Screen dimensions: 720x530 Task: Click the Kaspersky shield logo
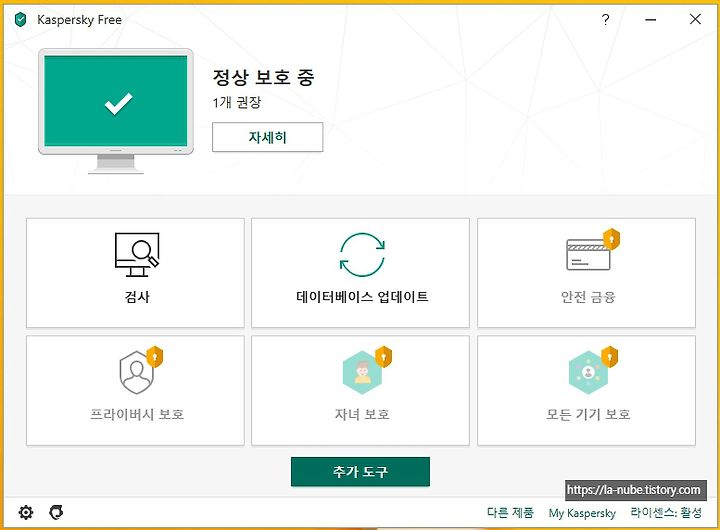(21, 20)
